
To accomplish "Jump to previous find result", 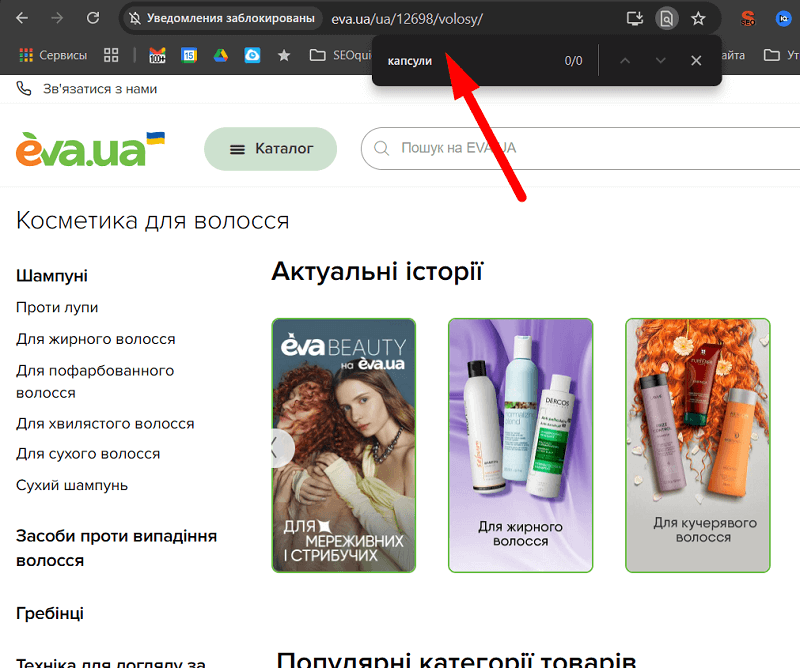I will click(x=625, y=61).
